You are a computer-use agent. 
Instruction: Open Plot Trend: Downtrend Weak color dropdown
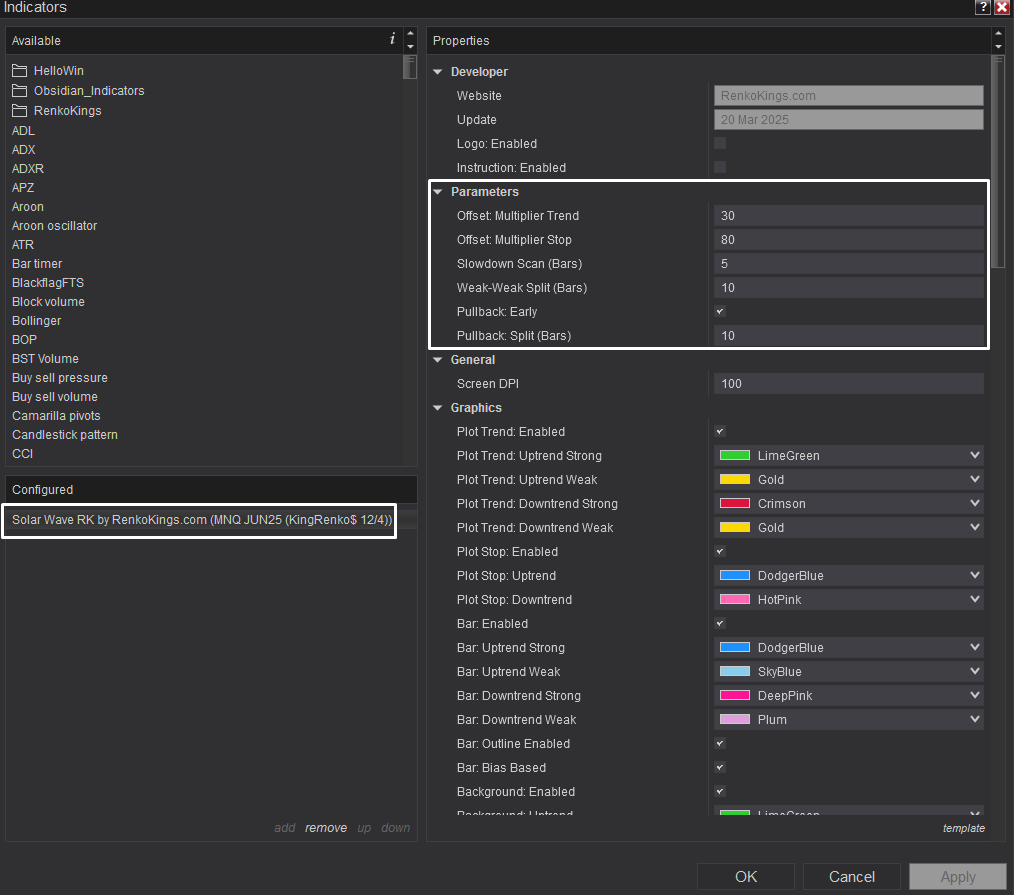click(x=848, y=527)
